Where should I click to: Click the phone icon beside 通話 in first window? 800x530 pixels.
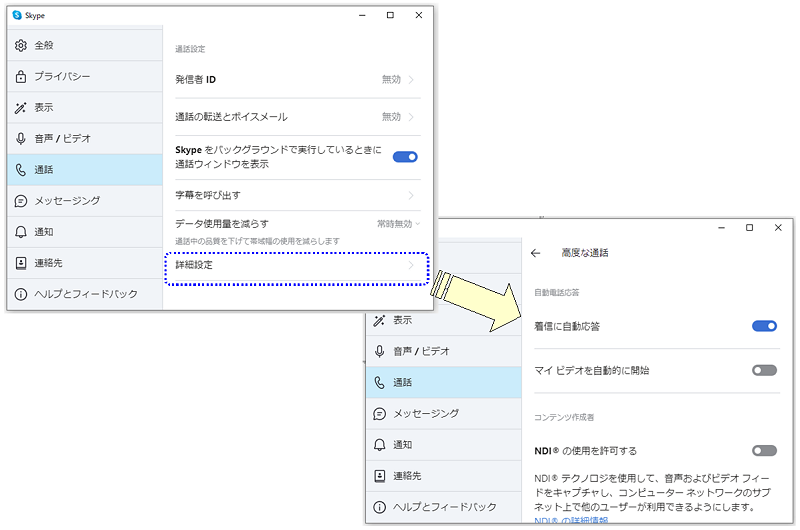20,170
